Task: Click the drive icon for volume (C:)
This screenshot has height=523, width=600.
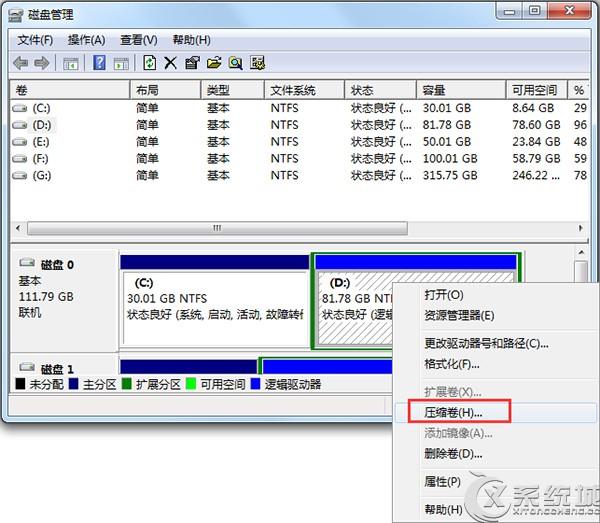Action: (20, 108)
